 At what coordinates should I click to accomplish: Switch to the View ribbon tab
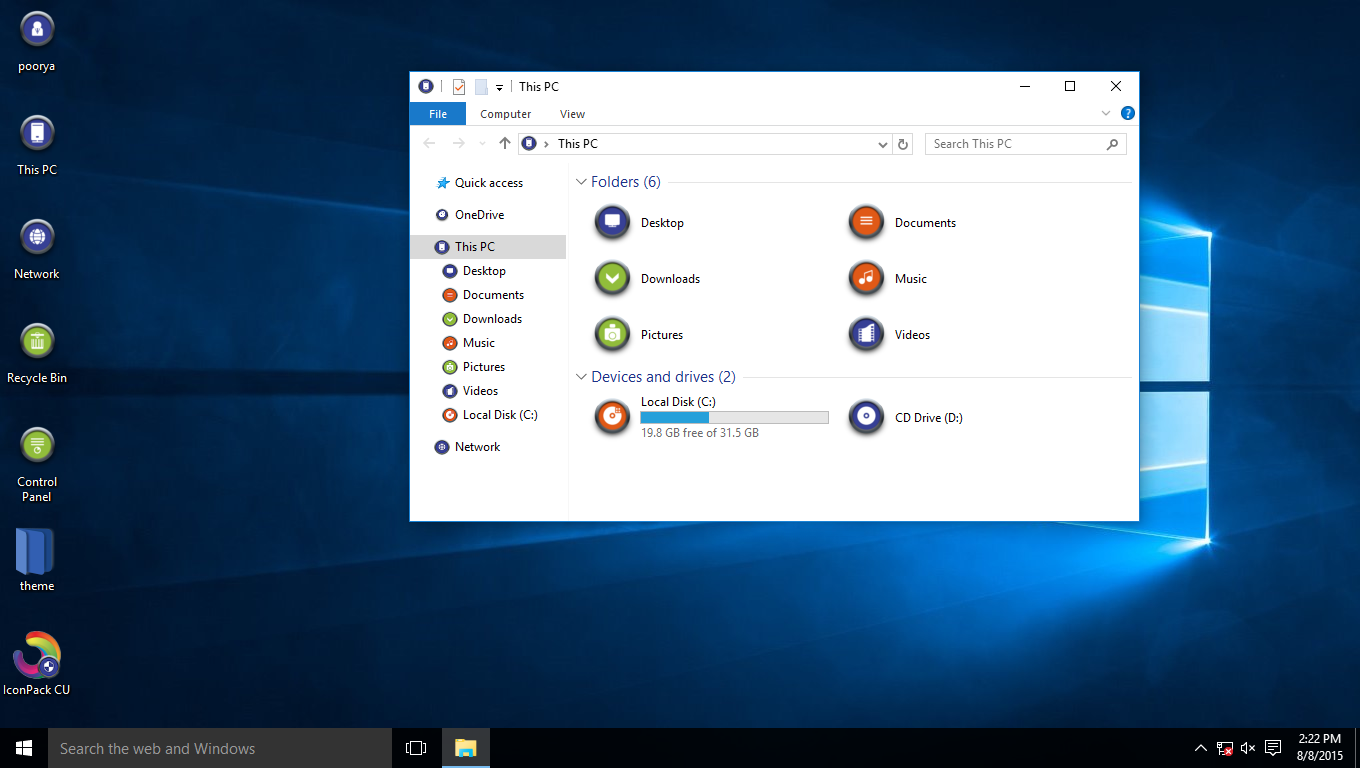click(x=572, y=113)
